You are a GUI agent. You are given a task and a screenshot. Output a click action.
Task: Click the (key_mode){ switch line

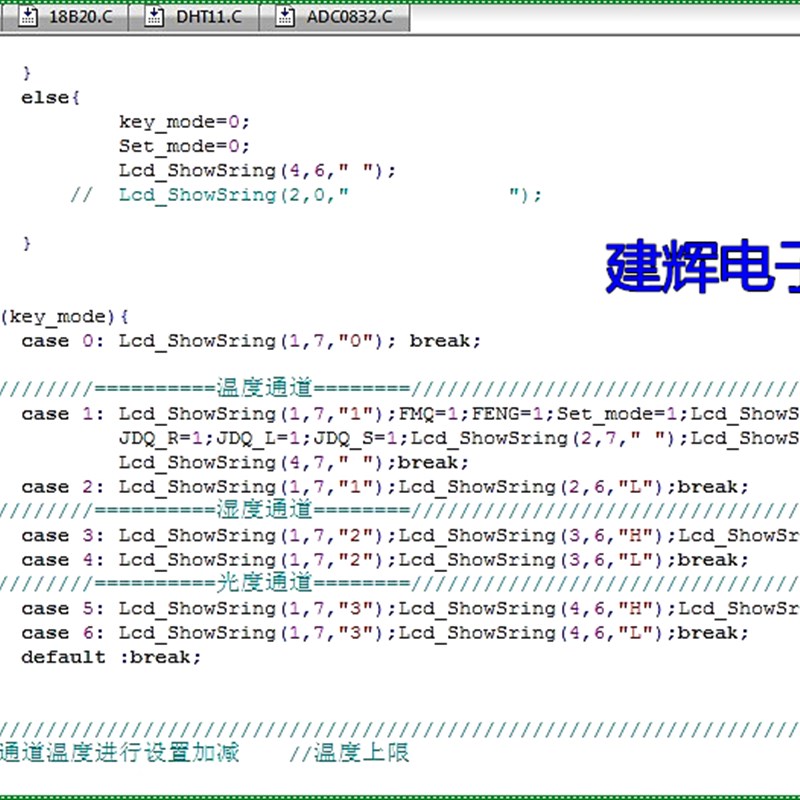65,317
